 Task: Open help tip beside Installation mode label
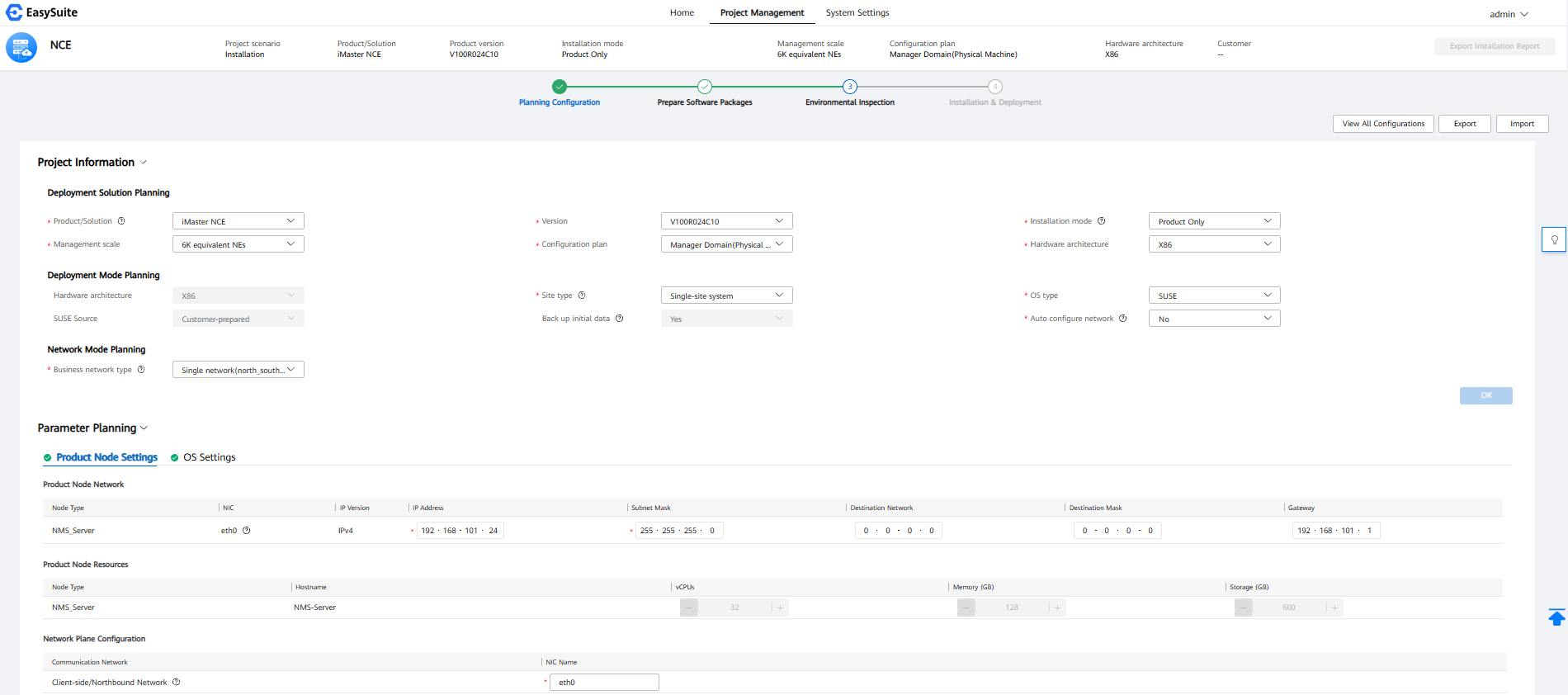pyautogui.click(x=1101, y=221)
